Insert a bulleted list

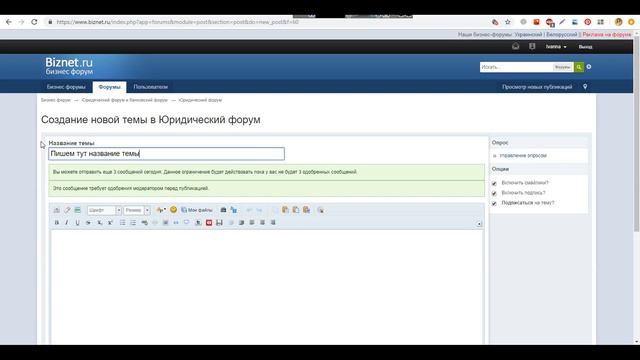click(122, 222)
